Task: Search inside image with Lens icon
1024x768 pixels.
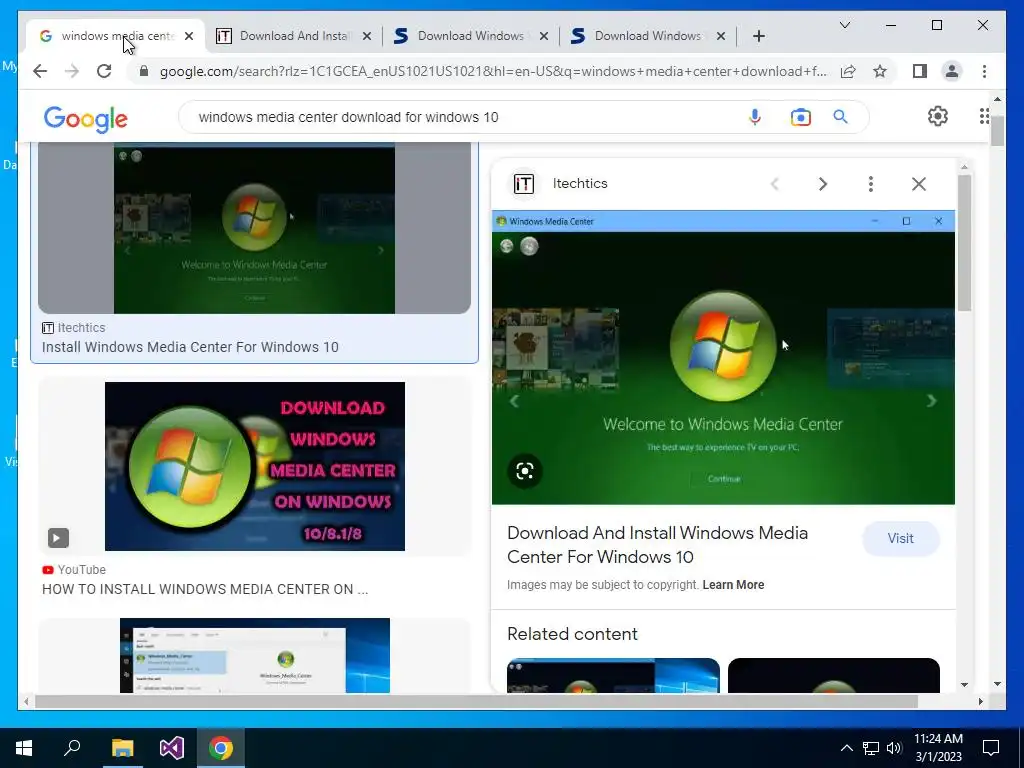Action: (x=524, y=471)
